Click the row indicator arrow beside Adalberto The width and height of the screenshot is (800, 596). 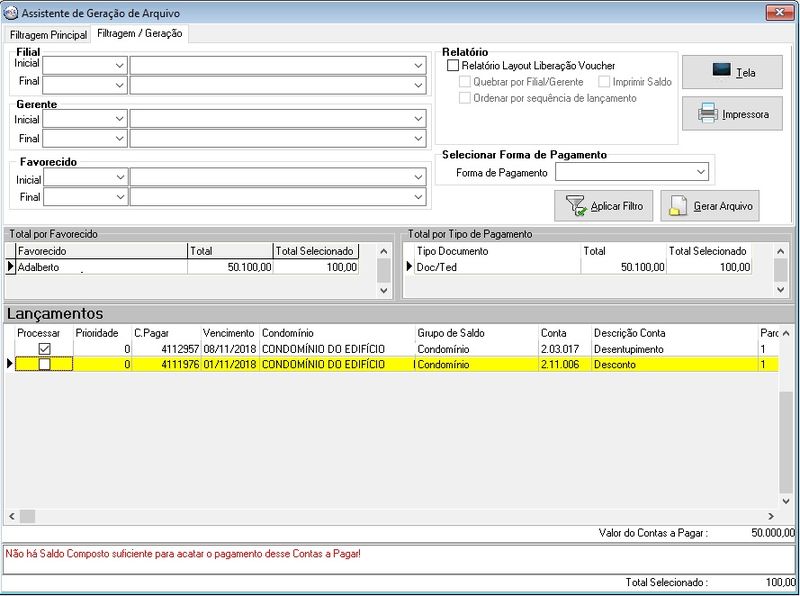pyautogui.click(x=11, y=267)
